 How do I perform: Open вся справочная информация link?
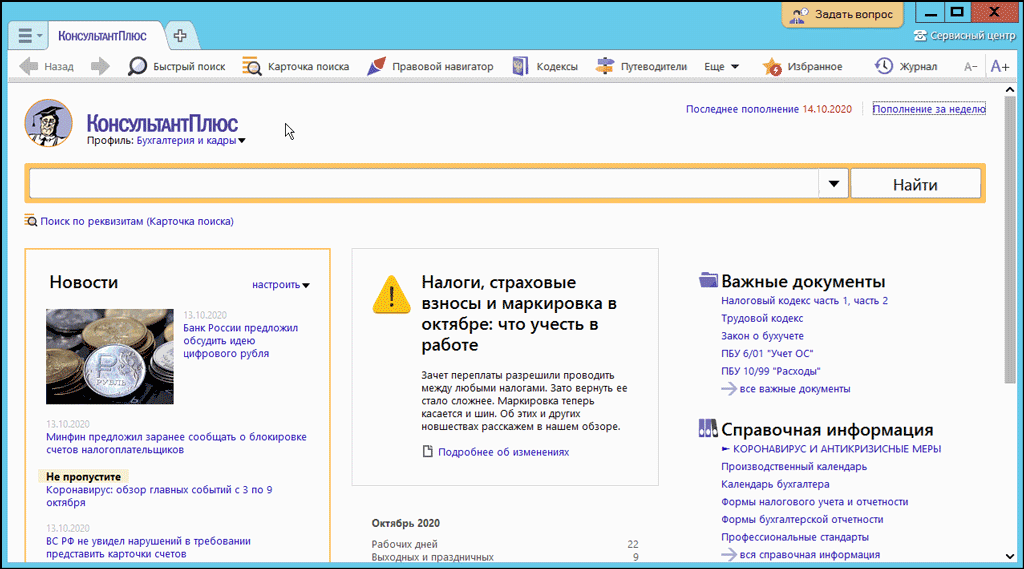[810, 555]
